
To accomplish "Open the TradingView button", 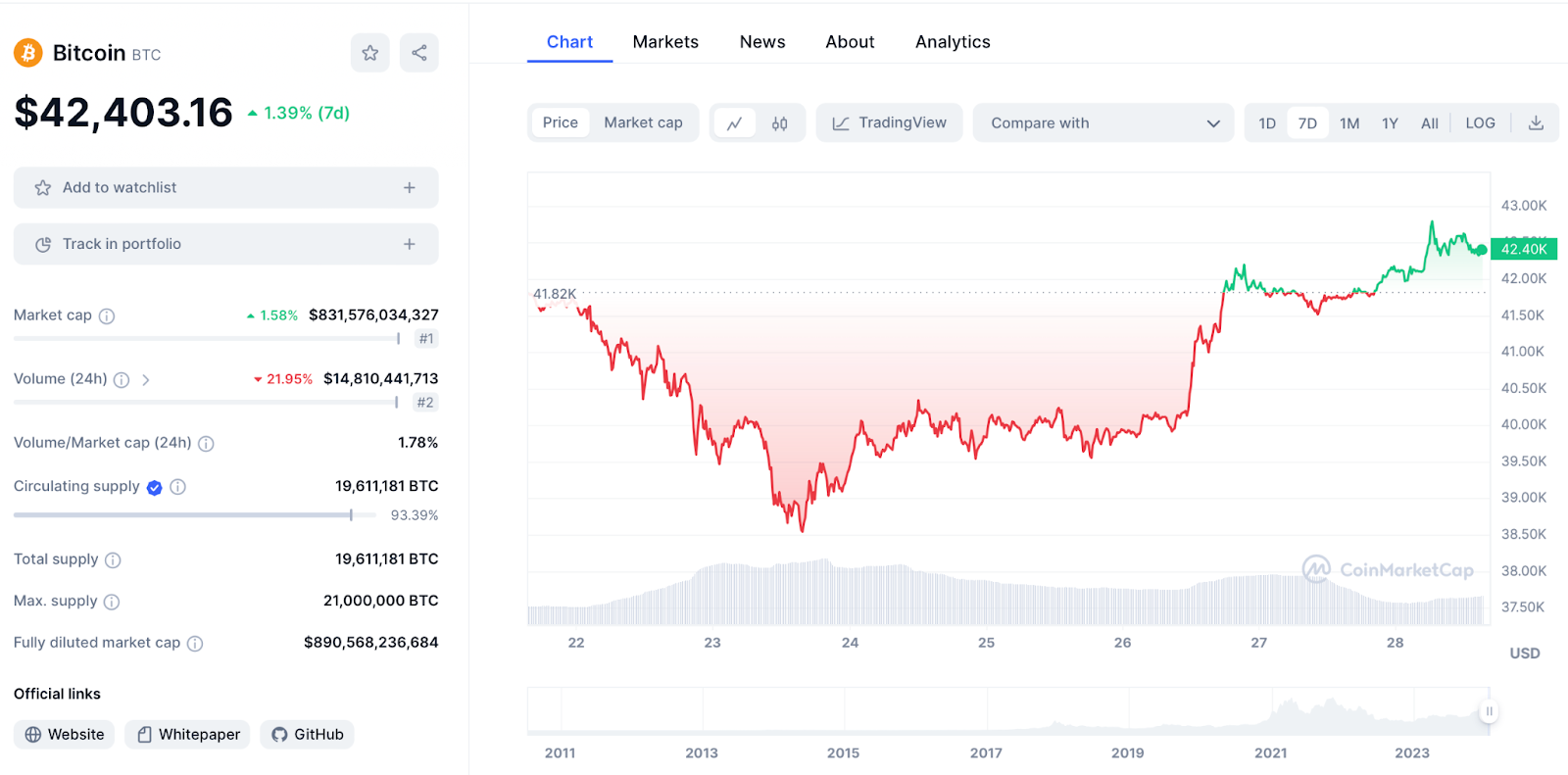I will [889, 123].
